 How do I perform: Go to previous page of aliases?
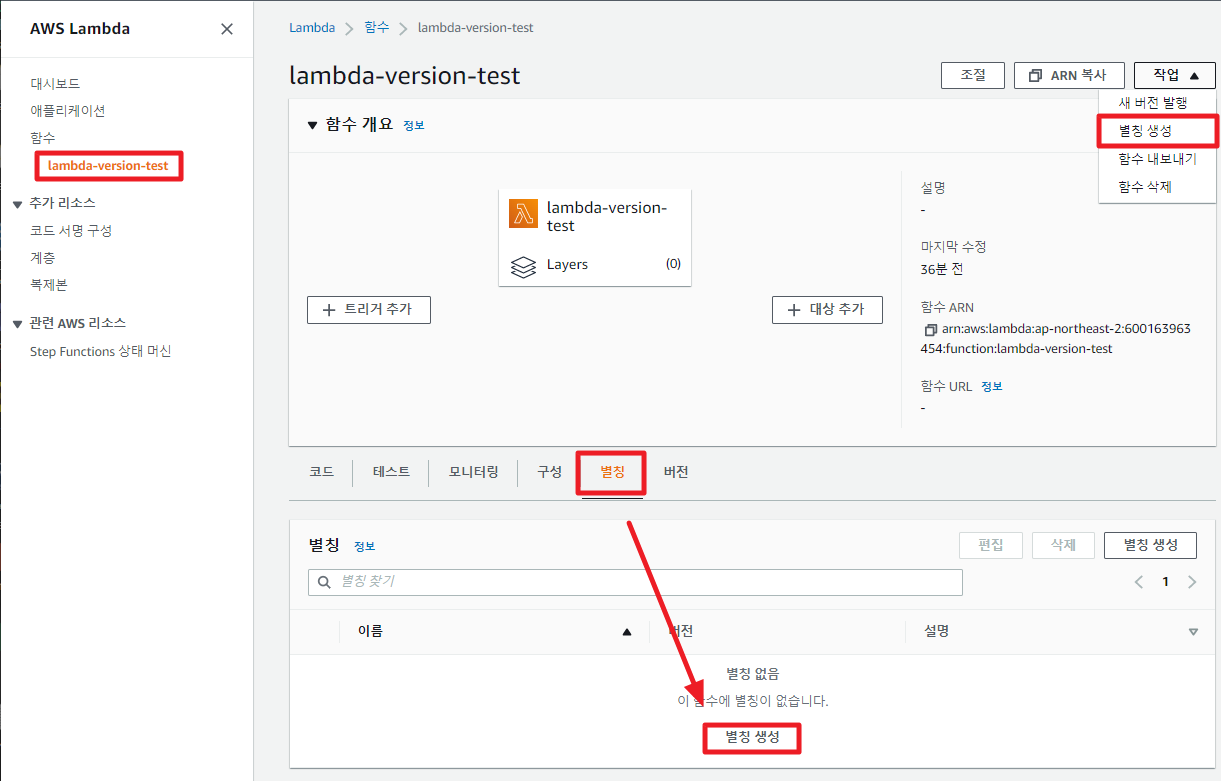coord(1138,582)
